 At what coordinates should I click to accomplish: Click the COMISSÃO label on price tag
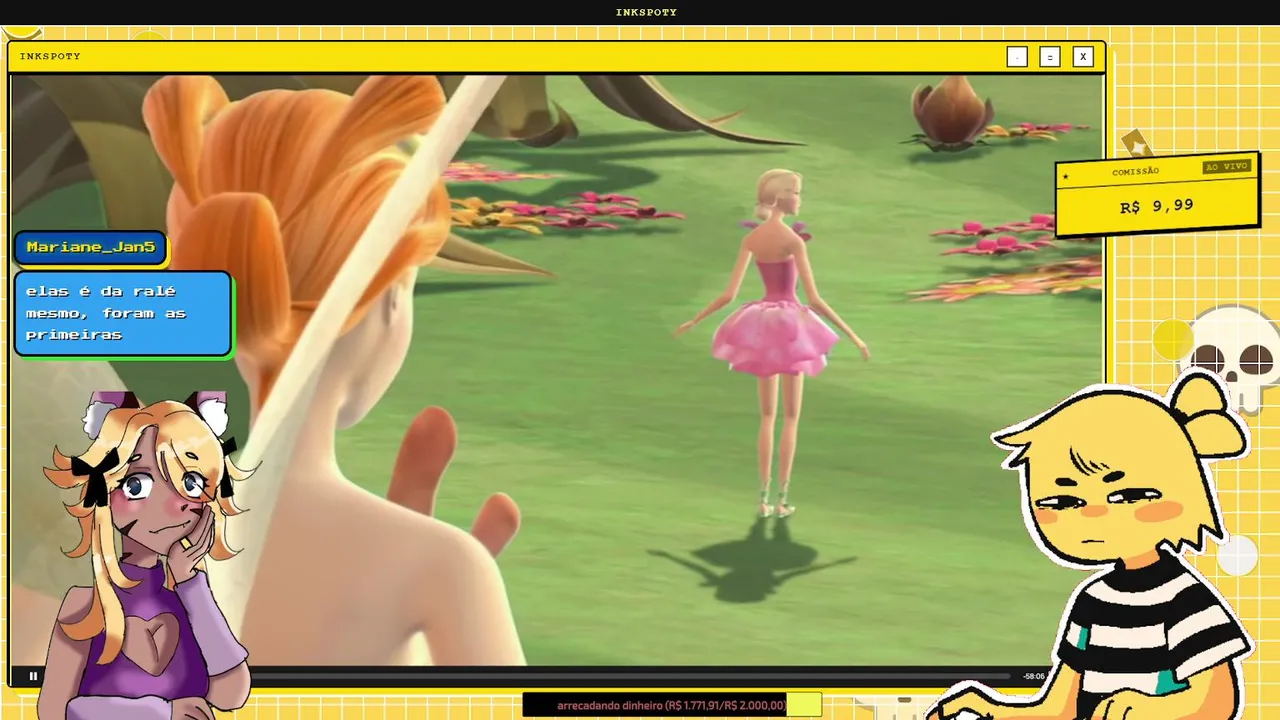click(x=1135, y=171)
